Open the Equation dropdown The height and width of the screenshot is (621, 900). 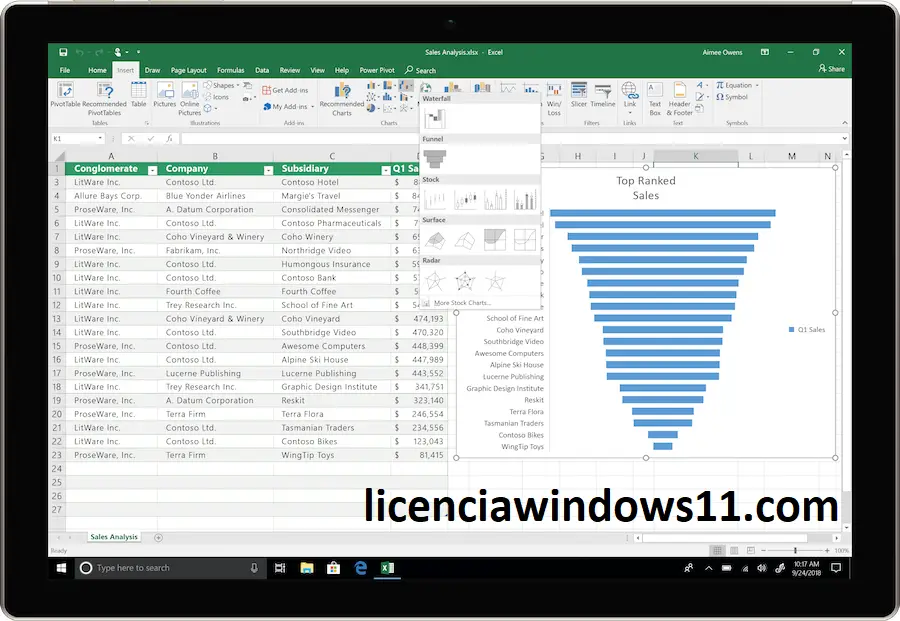[757, 86]
